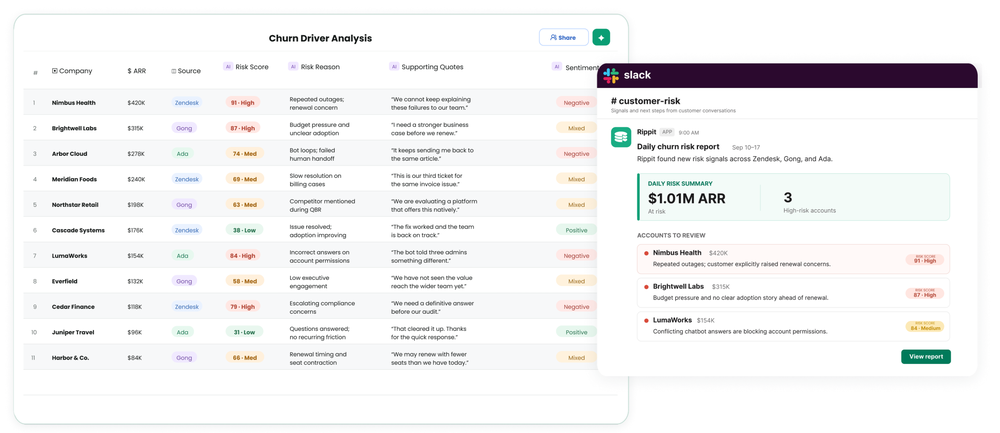Click the Negative sentiment tag for Nimbus Health

click(x=576, y=102)
